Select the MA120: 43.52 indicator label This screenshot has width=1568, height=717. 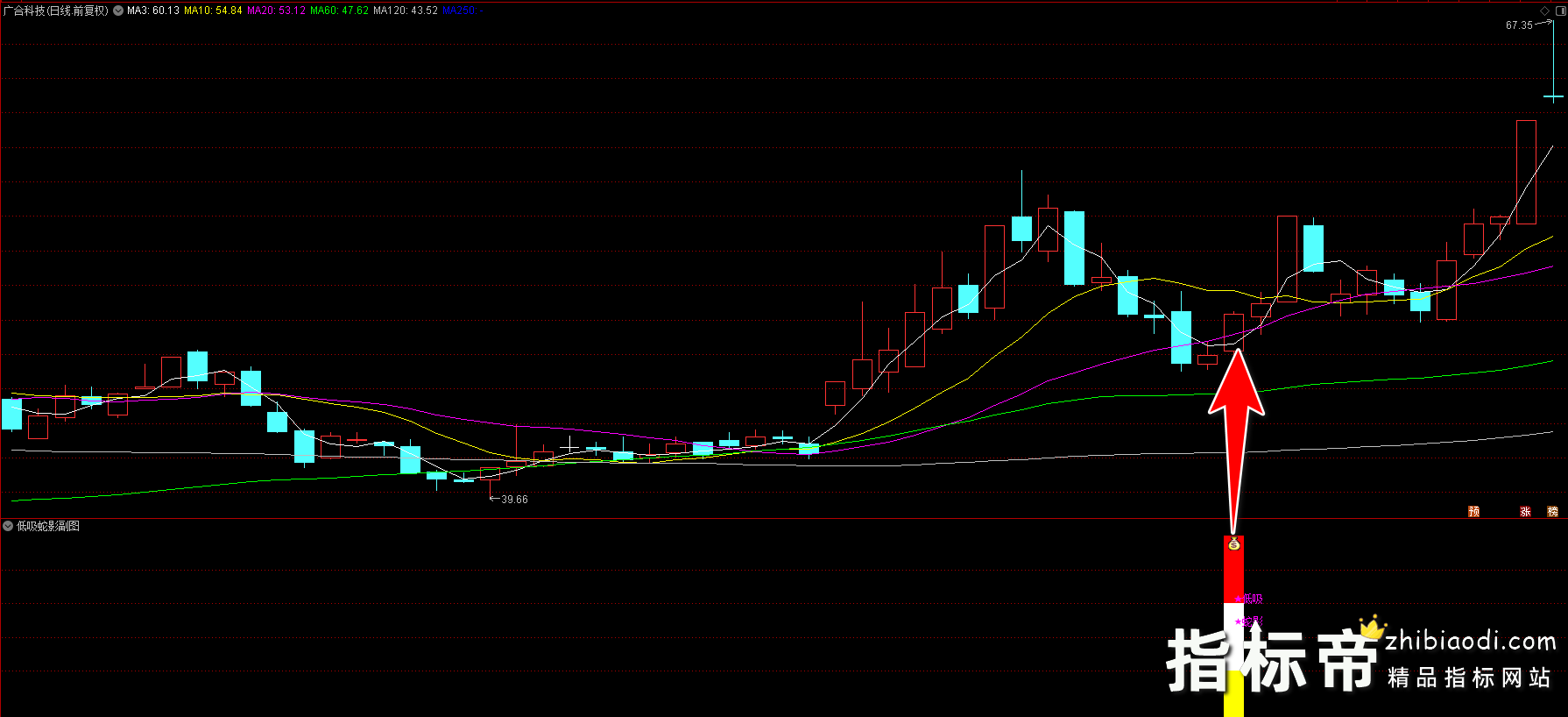click(406, 11)
